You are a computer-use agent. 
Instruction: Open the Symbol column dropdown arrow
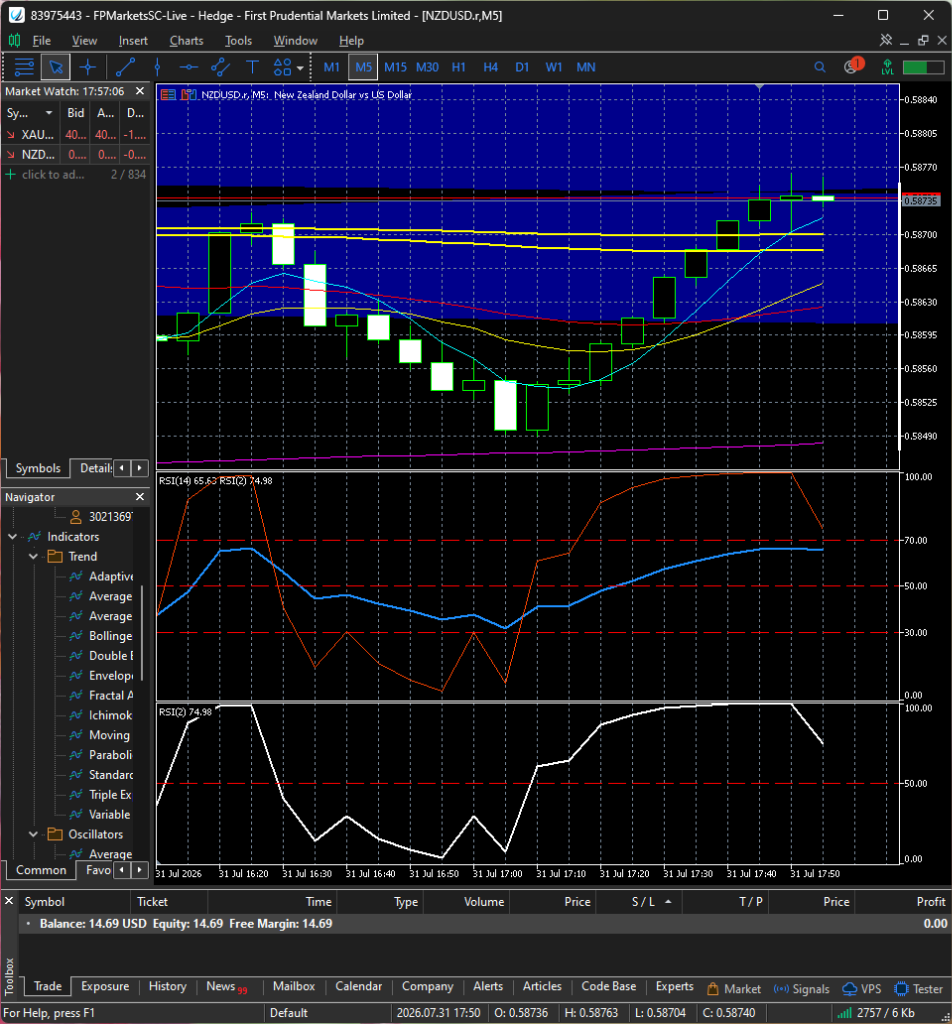point(48,113)
